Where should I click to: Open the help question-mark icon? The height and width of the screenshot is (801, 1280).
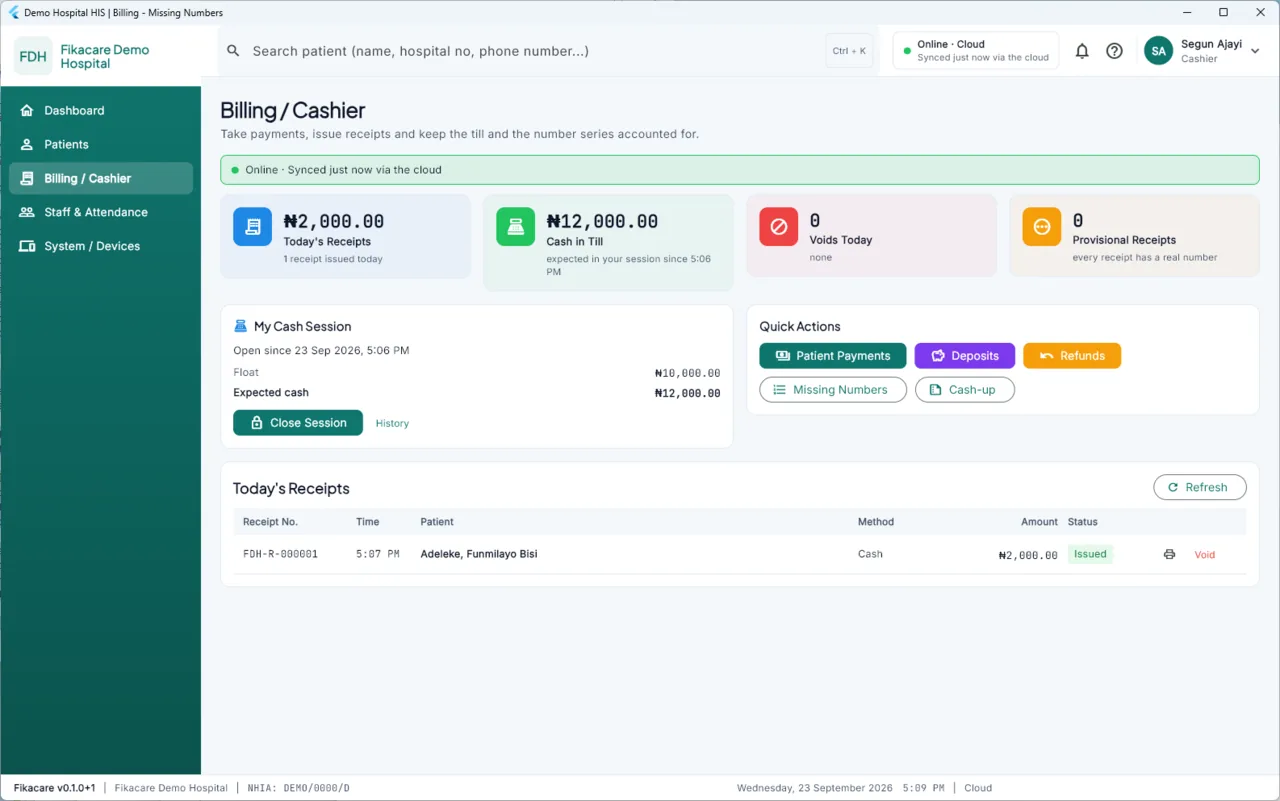[x=1114, y=51]
